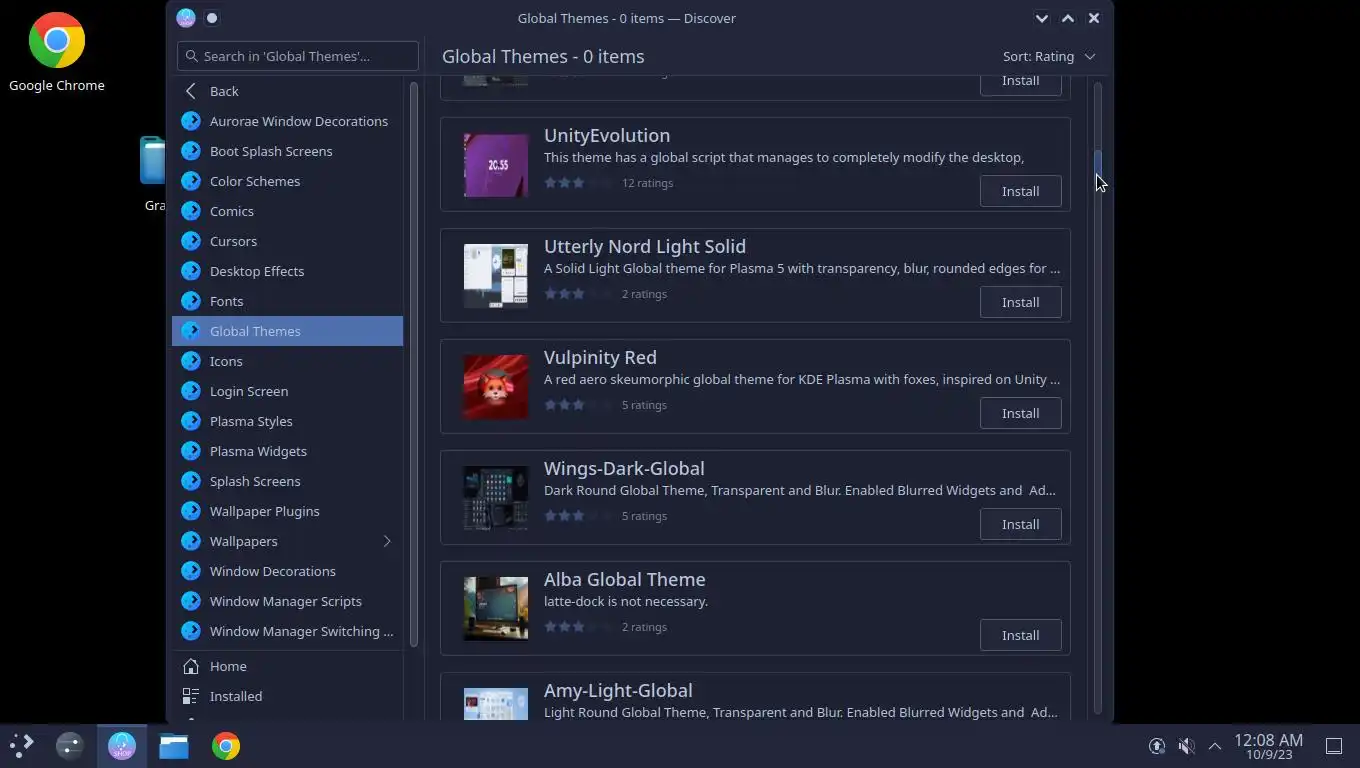Go to the Home page

click(288, 666)
